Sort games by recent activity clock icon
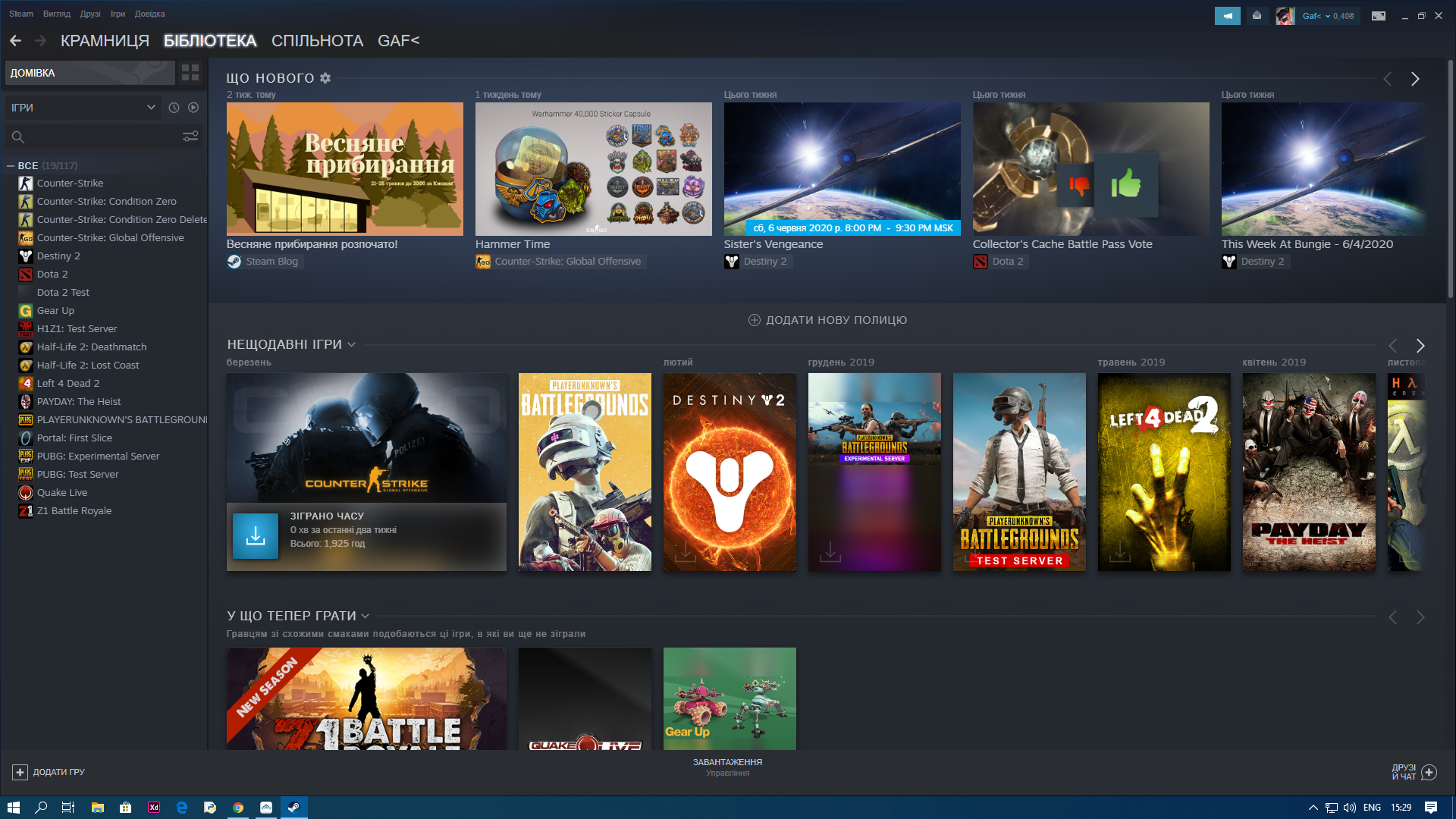The height and width of the screenshot is (819, 1456). pyautogui.click(x=174, y=108)
